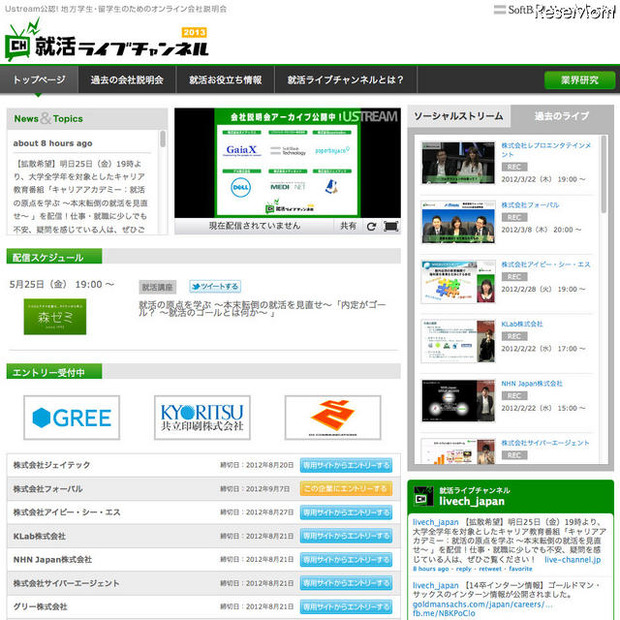Screen dimensions: 620x620
Task: Click the livech_japan Twitter avatar icon
Action: [423, 497]
